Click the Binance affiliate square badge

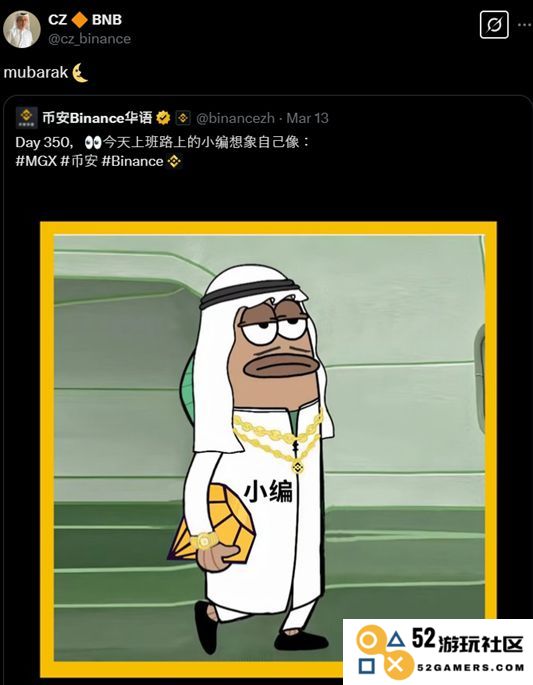click(x=183, y=118)
